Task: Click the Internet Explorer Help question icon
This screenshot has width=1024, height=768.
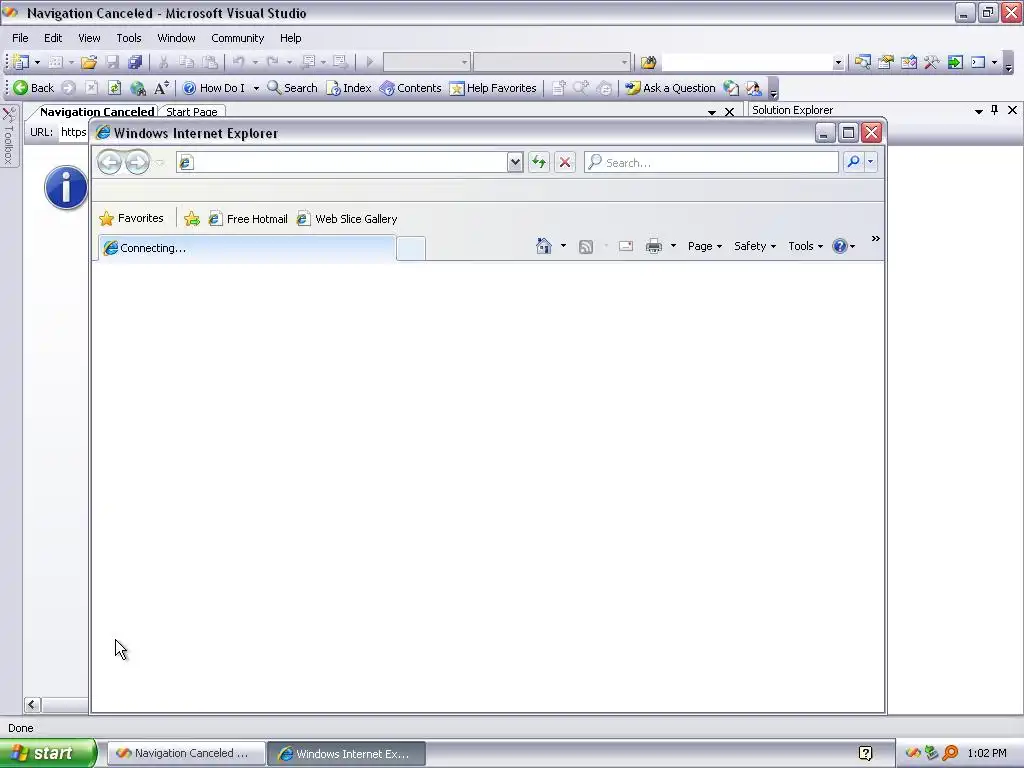Action: tap(840, 246)
